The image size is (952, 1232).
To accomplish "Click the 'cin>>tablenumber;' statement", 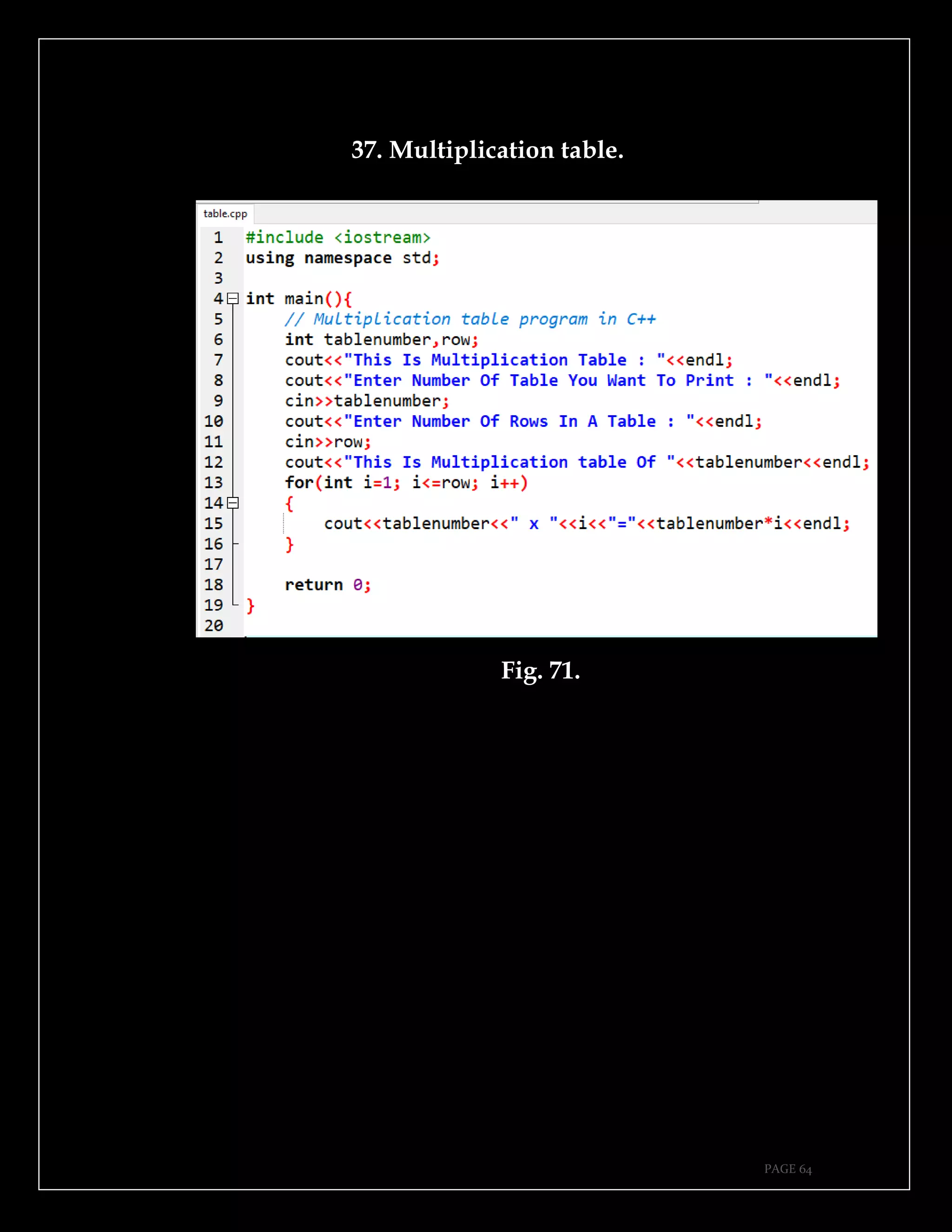I will pos(367,401).
